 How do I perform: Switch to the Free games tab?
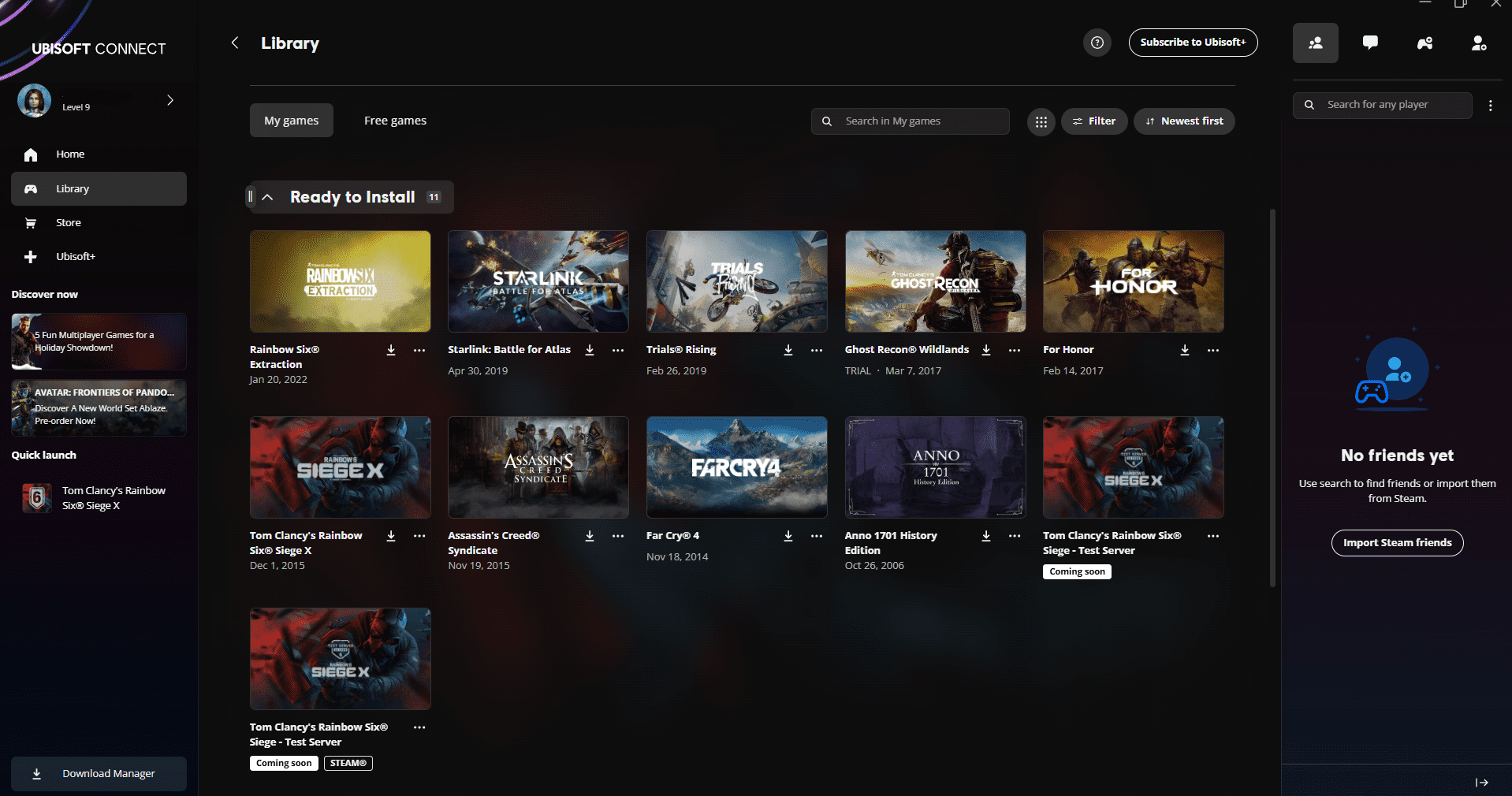pos(395,121)
